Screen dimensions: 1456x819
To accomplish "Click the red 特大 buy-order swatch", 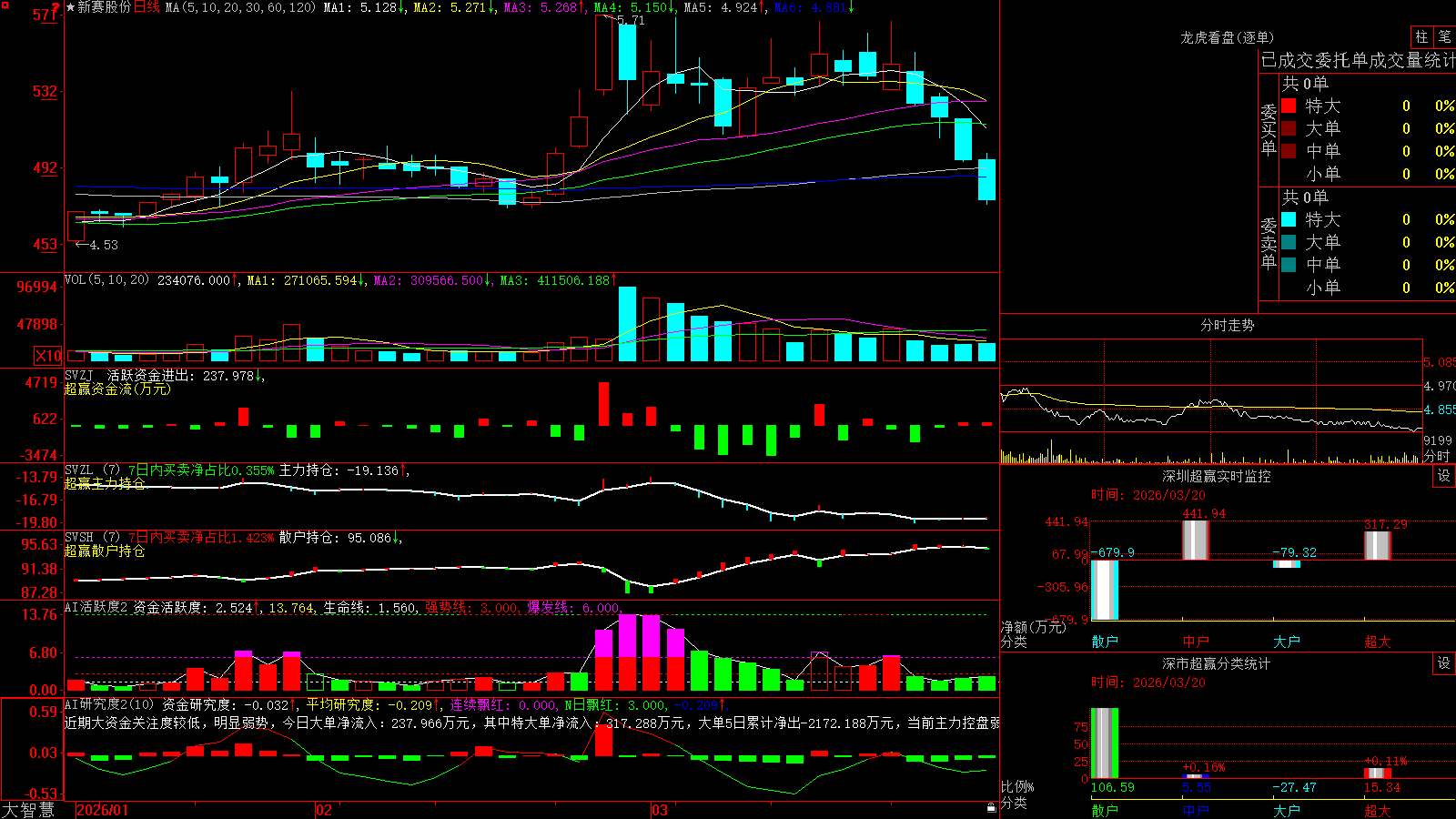I will tap(1289, 106).
